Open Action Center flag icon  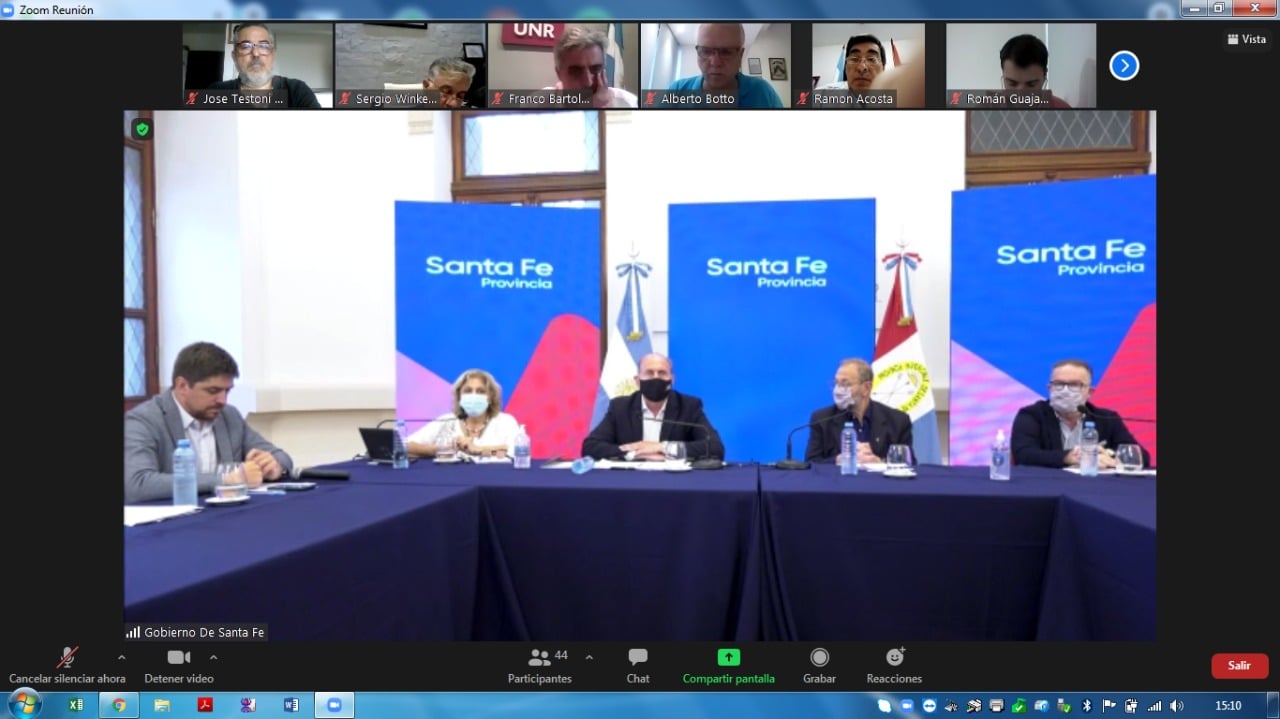(1109, 706)
